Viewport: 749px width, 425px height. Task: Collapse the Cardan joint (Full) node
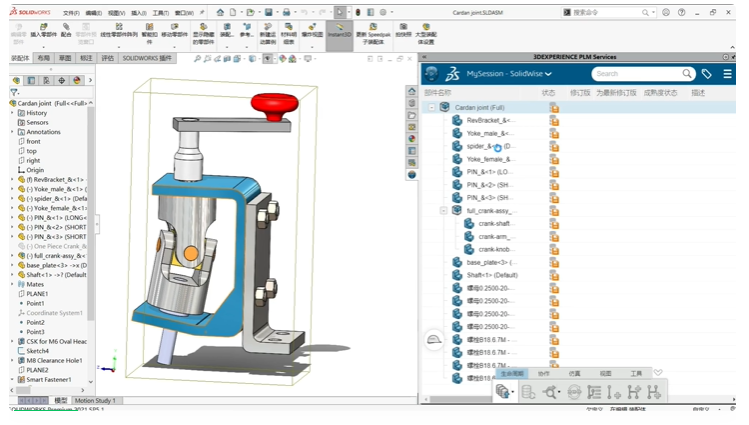432,107
